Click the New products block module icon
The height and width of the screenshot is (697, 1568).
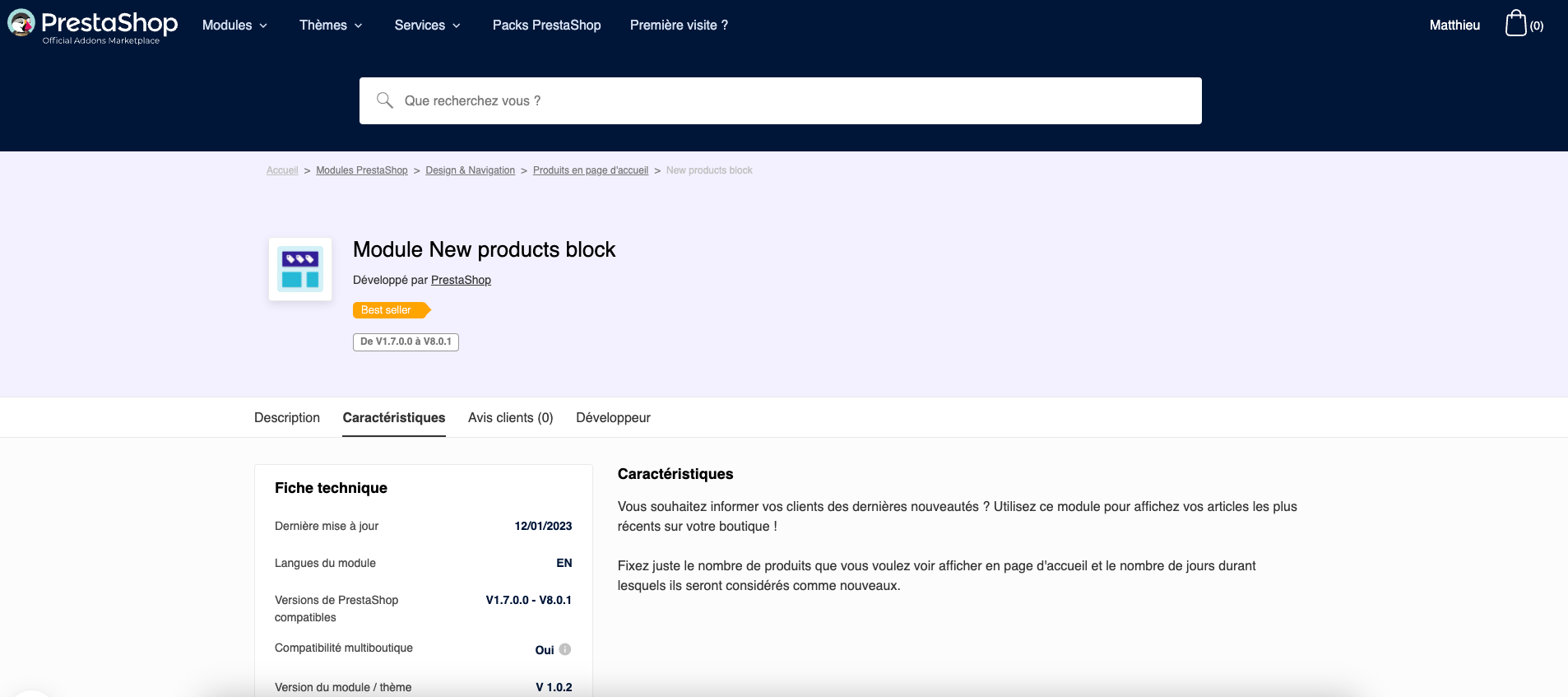pos(300,269)
